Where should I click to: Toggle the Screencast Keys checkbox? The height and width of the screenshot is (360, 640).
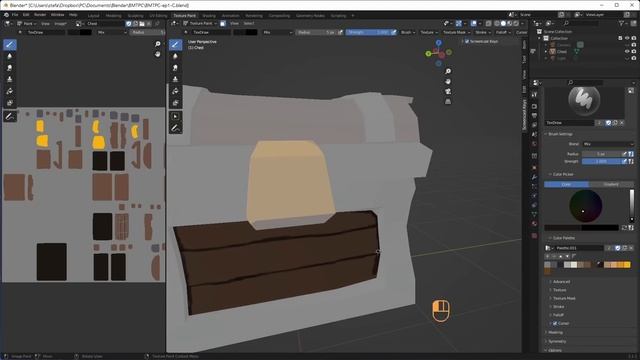click(x=467, y=41)
